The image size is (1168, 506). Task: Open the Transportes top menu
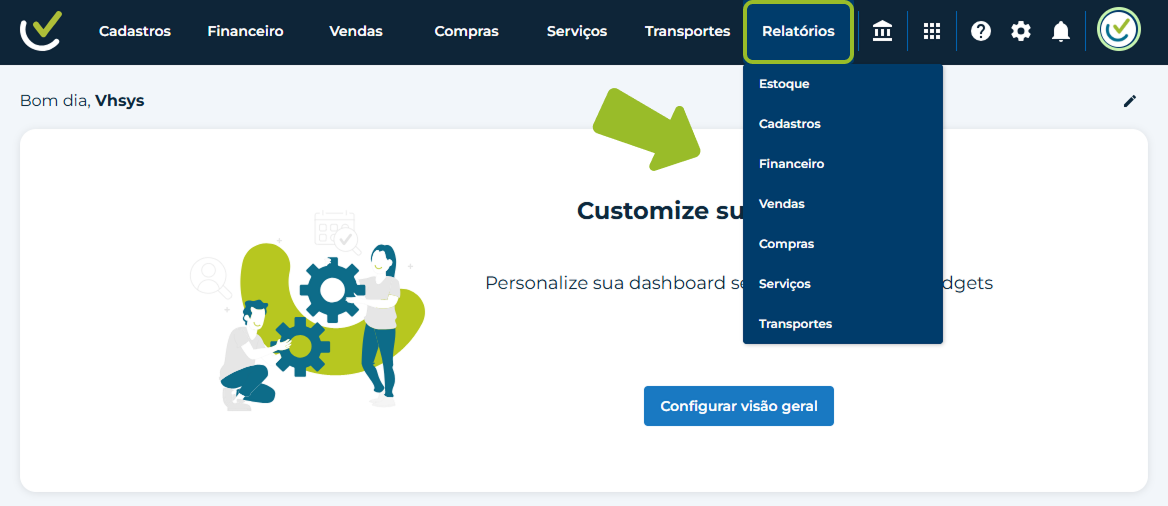point(688,31)
